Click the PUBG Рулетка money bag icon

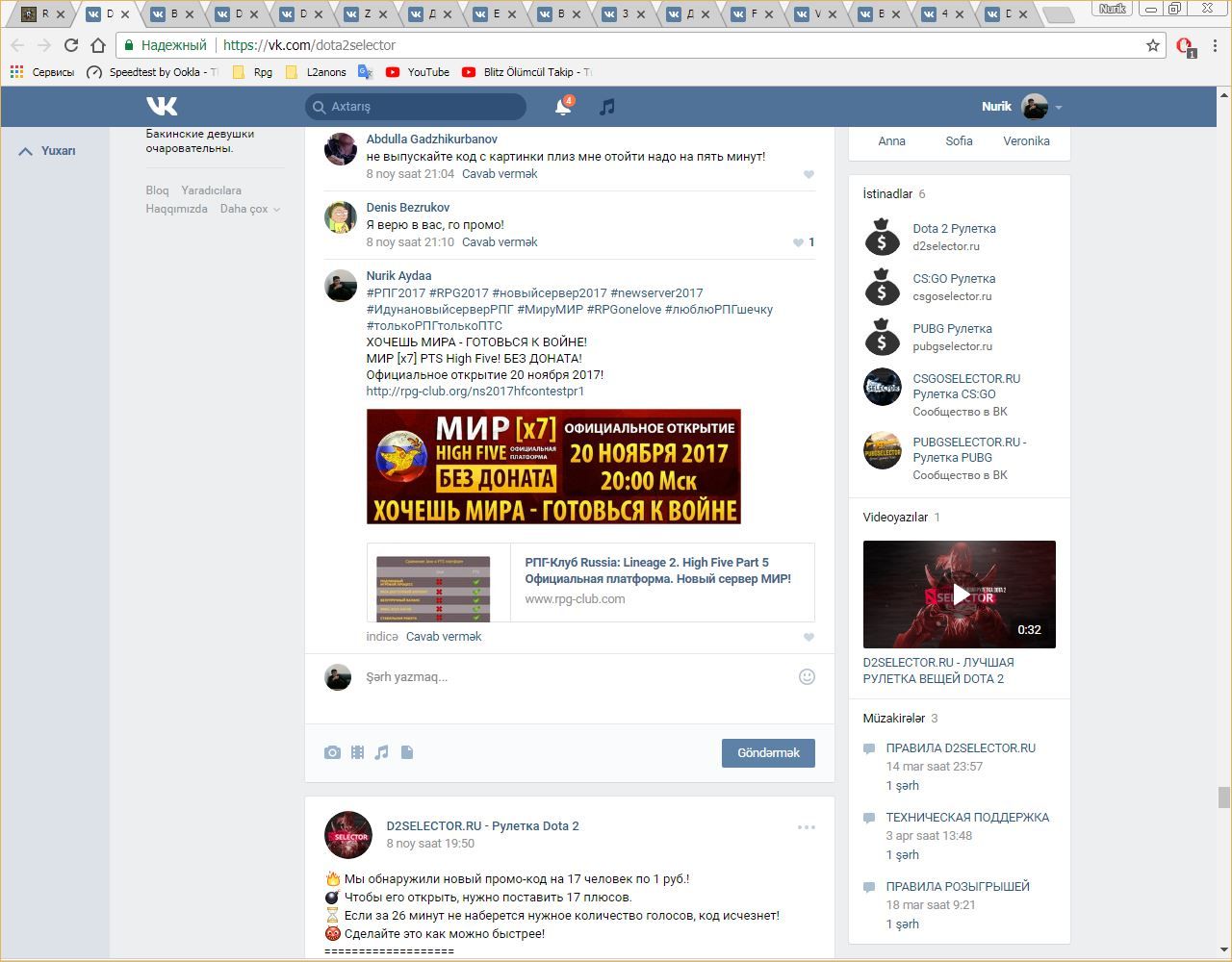[x=882, y=337]
